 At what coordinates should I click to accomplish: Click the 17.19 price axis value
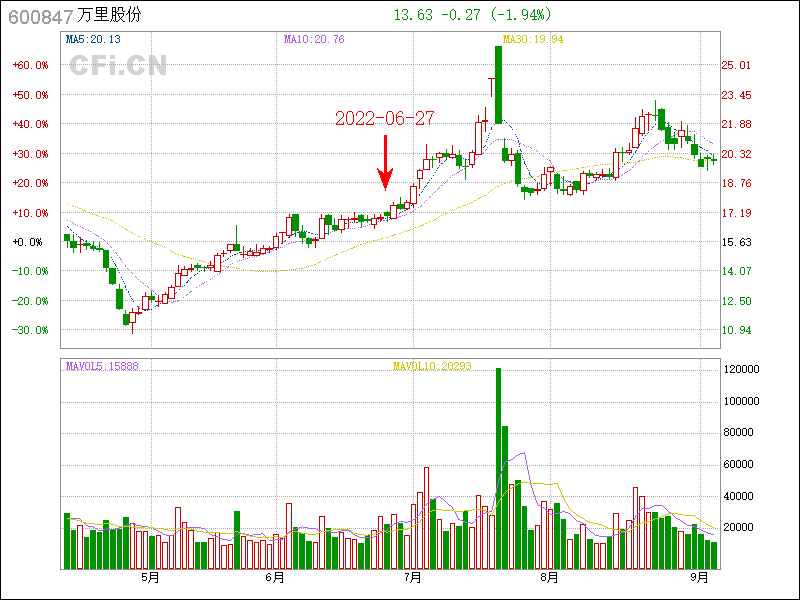pos(736,213)
